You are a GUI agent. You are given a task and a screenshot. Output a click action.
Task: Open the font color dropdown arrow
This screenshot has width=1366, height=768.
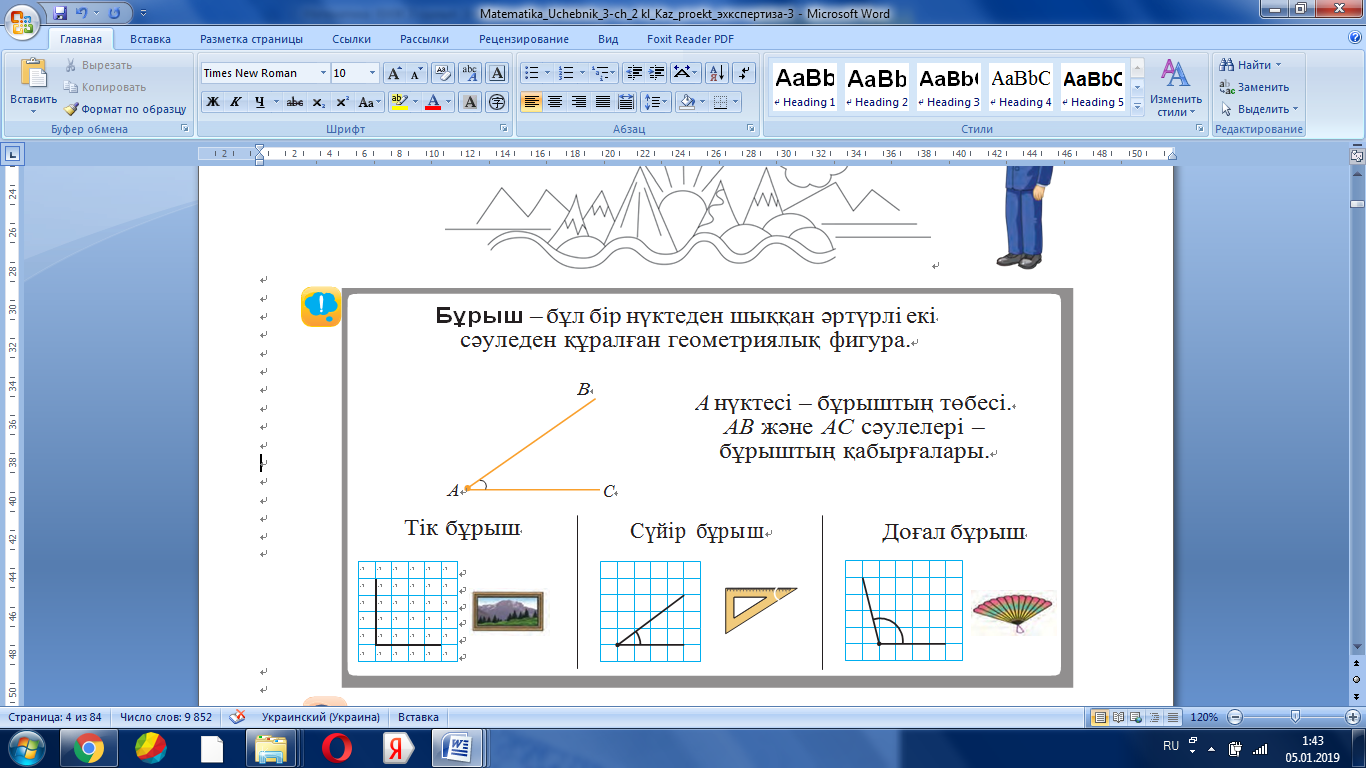(449, 102)
